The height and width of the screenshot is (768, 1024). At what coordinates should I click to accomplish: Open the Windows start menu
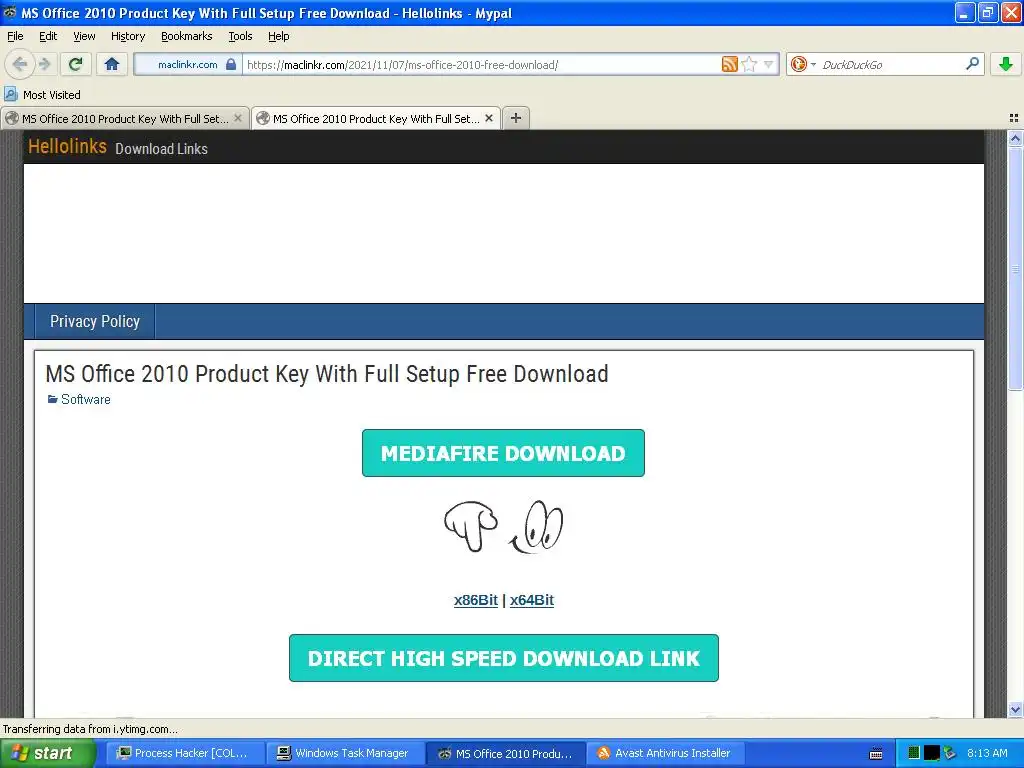(x=47, y=753)
